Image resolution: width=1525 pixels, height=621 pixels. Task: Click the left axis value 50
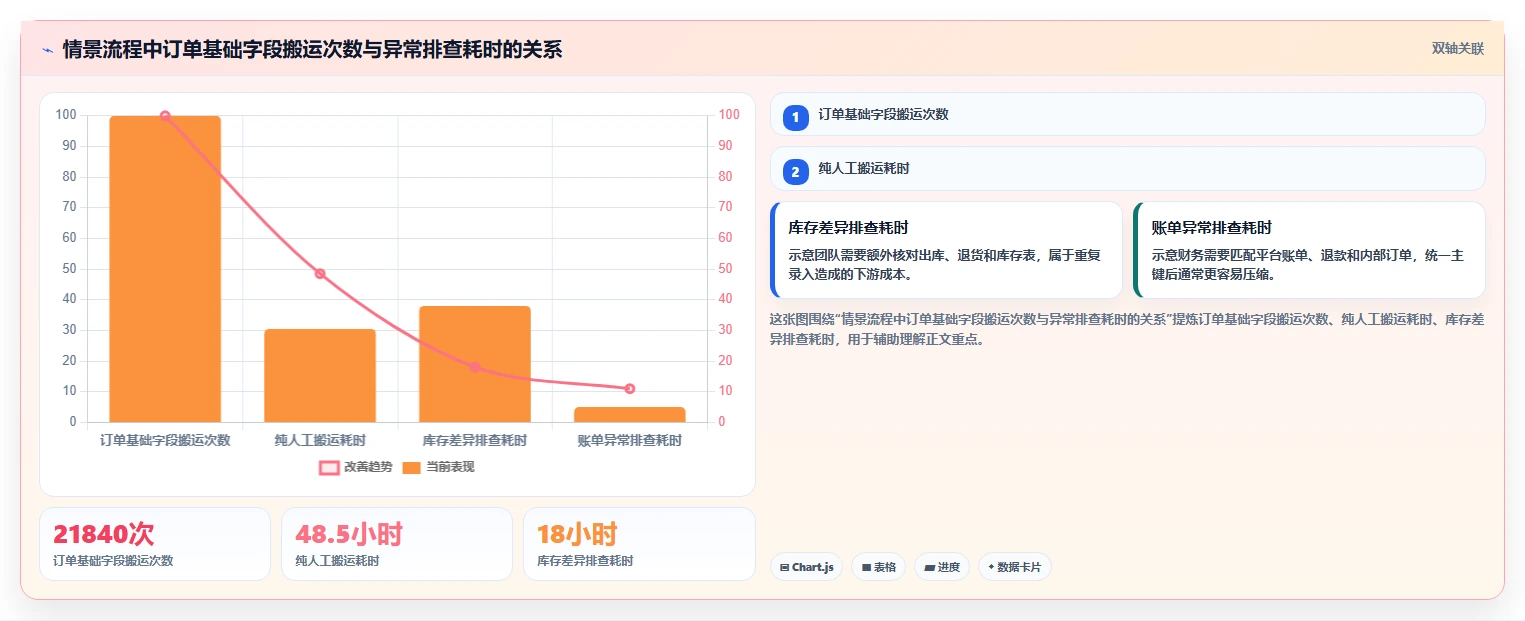click(68, 269)
